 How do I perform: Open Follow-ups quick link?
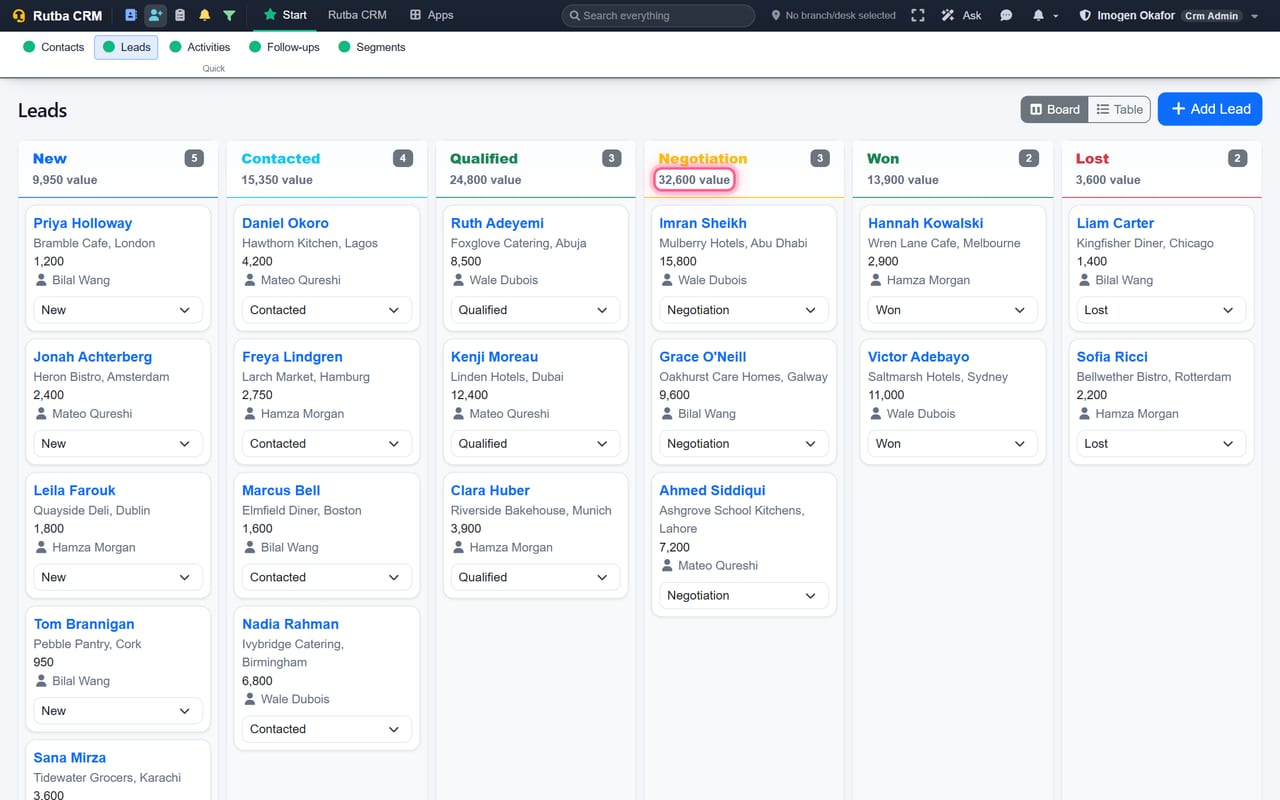284,47
